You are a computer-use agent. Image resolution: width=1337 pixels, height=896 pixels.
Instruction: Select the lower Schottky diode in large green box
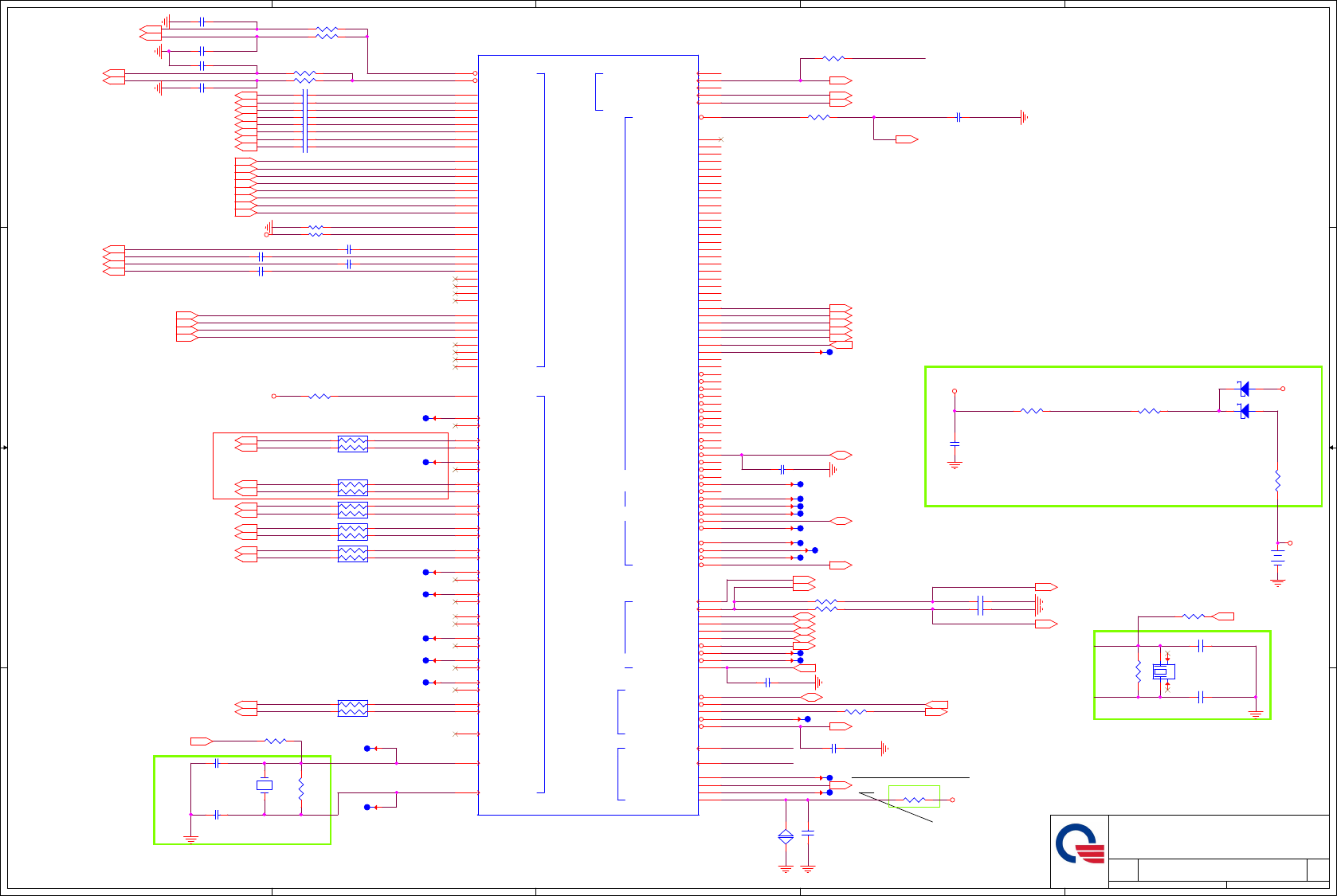[x=1244, y=411]
